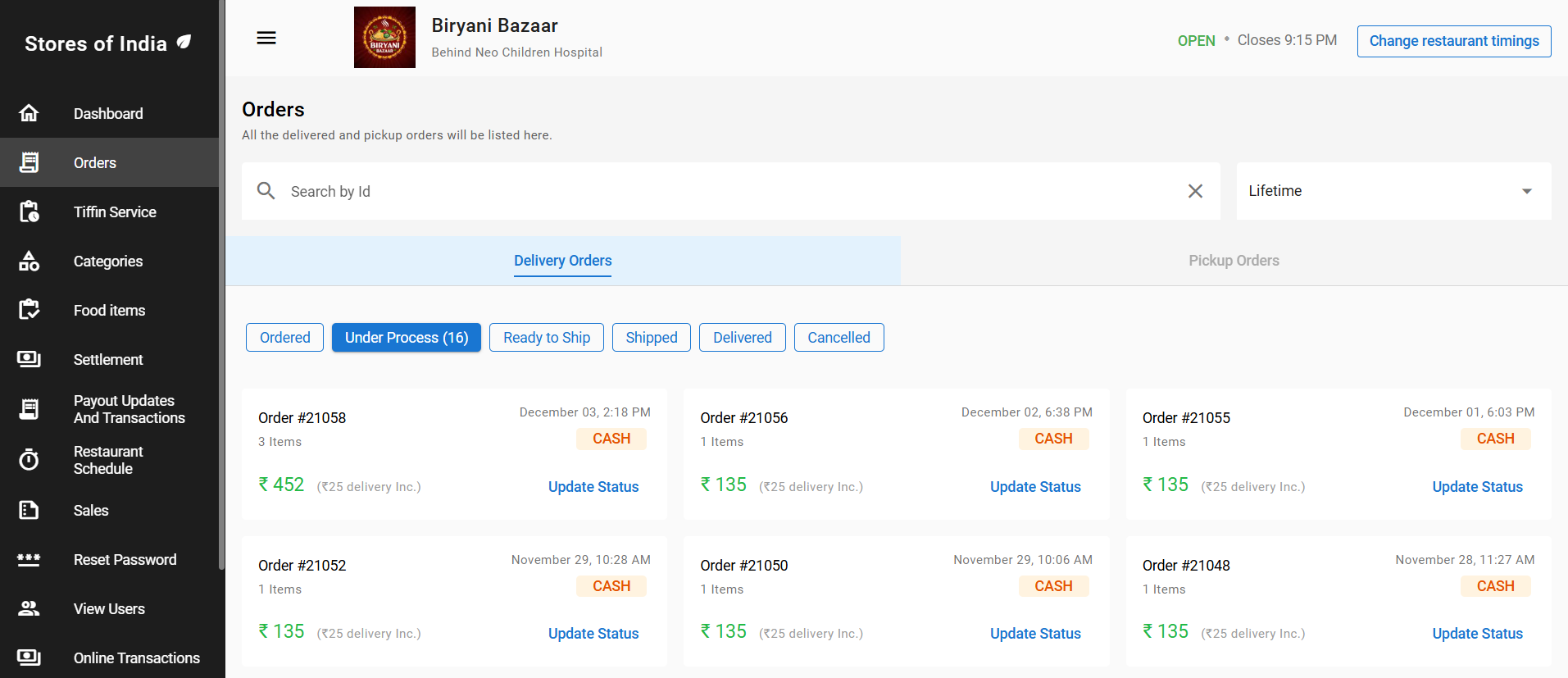The image size is (1568, 678).
Task: Filter orders by Delivered status
Action: click(x=742, y=338)
